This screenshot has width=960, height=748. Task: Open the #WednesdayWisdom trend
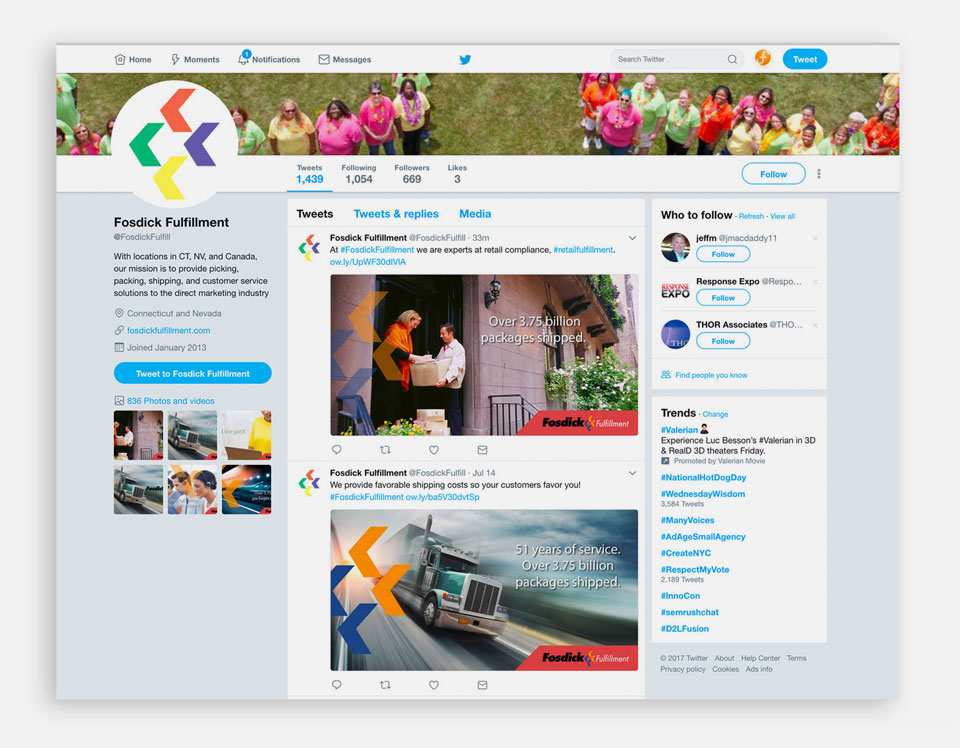click(703, 494)
